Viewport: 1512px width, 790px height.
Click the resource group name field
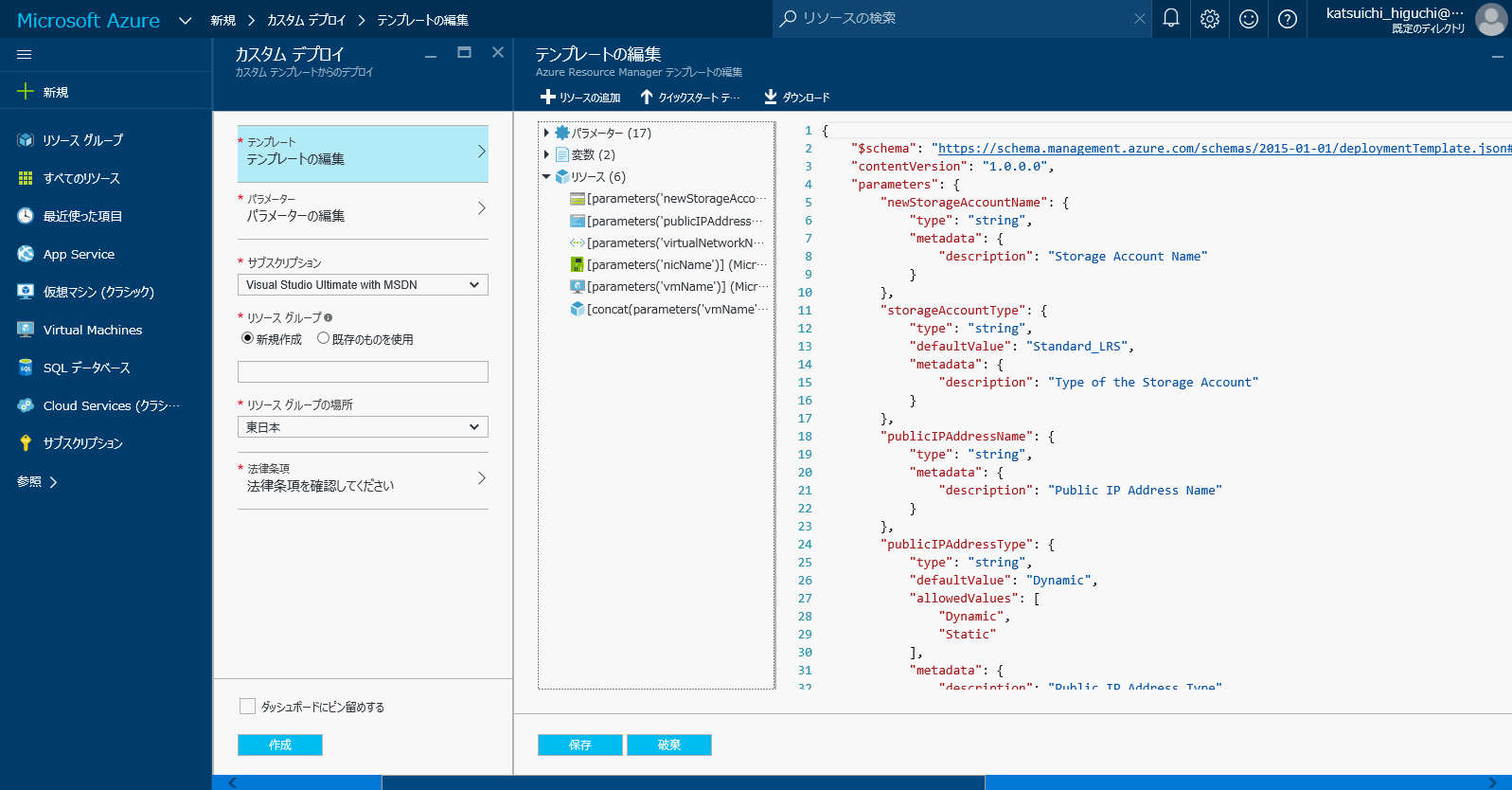coord(363,371)
